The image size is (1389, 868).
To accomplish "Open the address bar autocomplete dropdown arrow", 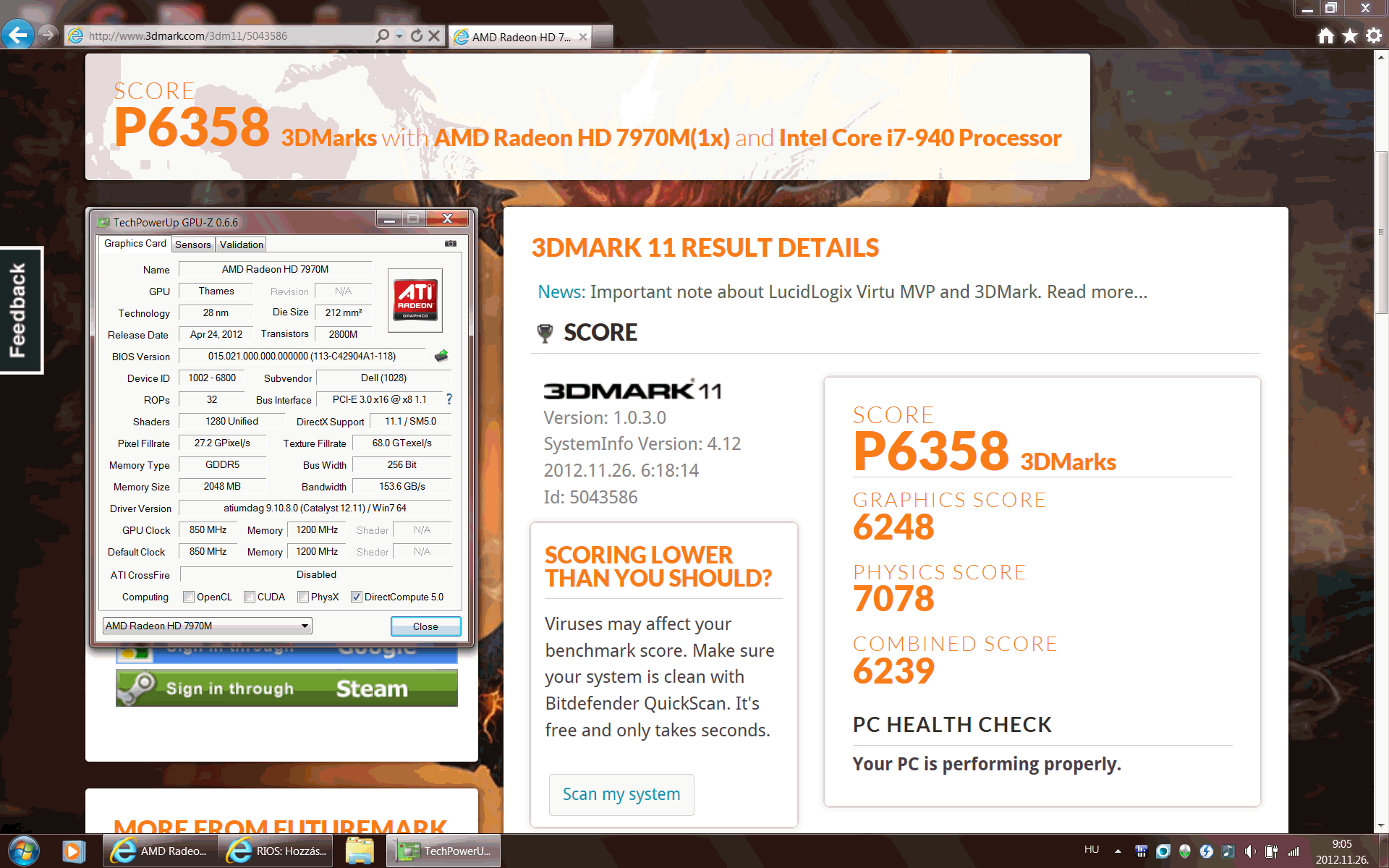I will (x=399, y=35).
